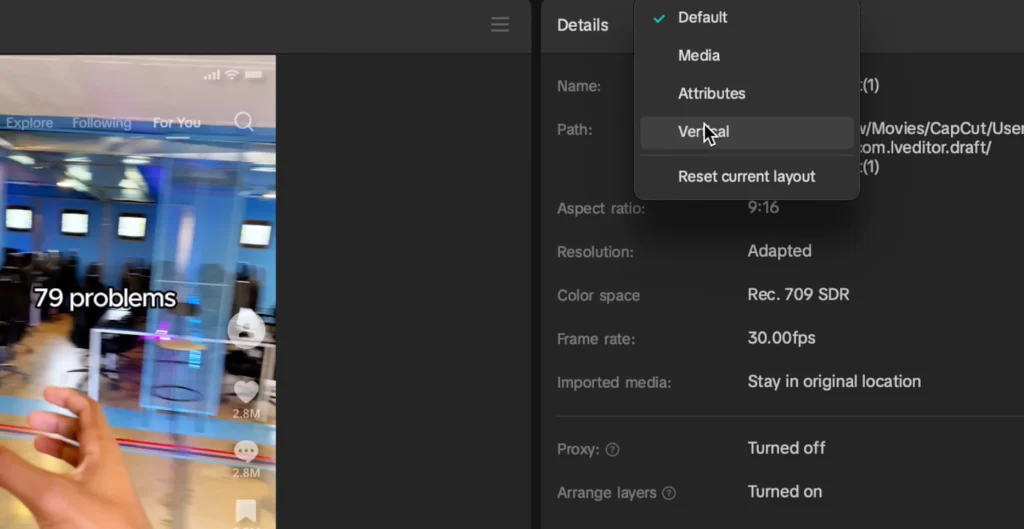Click the Details panel title

coord(583,25)
